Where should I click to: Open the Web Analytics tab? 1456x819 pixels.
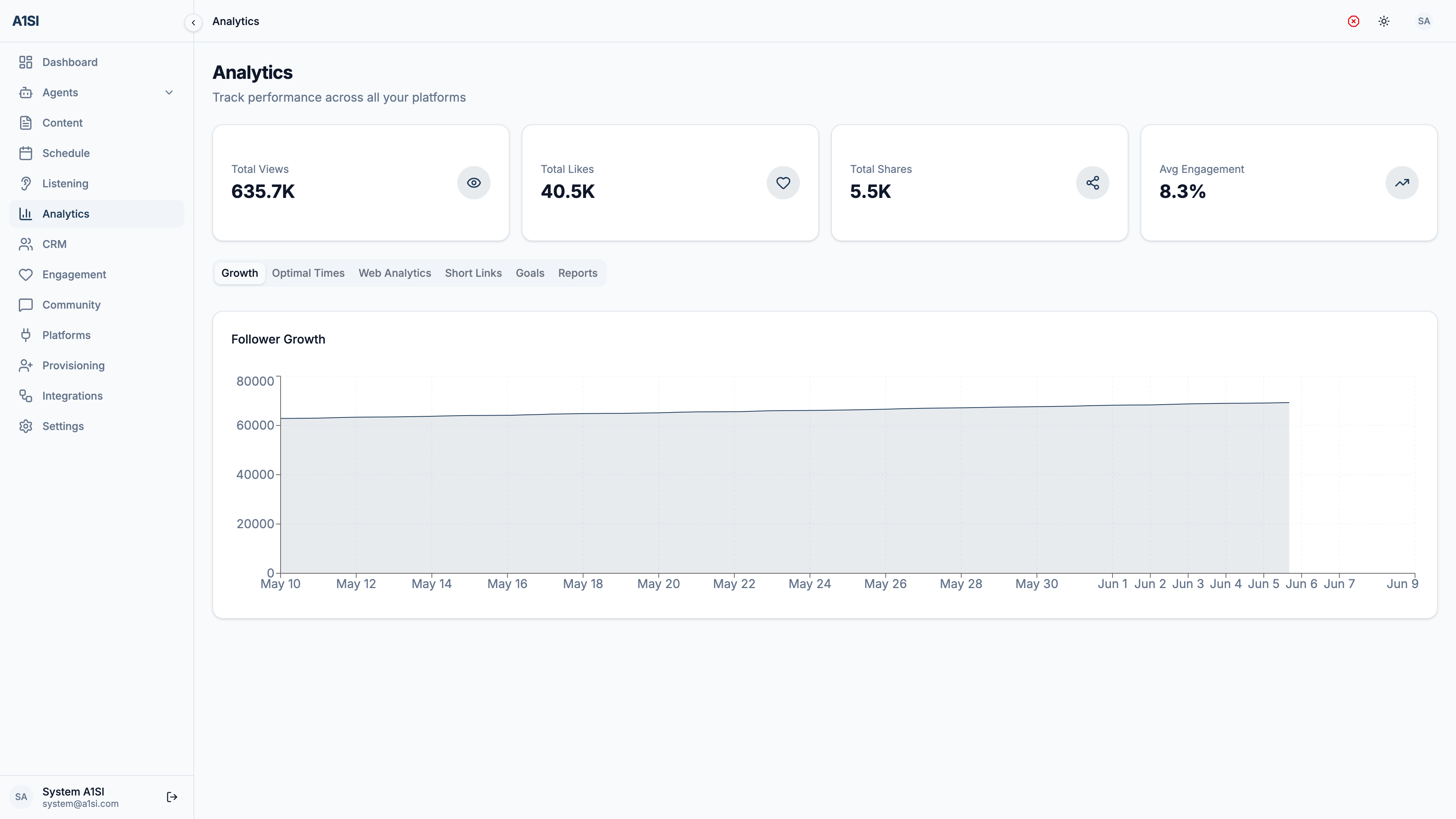click(x=394, y=273)
